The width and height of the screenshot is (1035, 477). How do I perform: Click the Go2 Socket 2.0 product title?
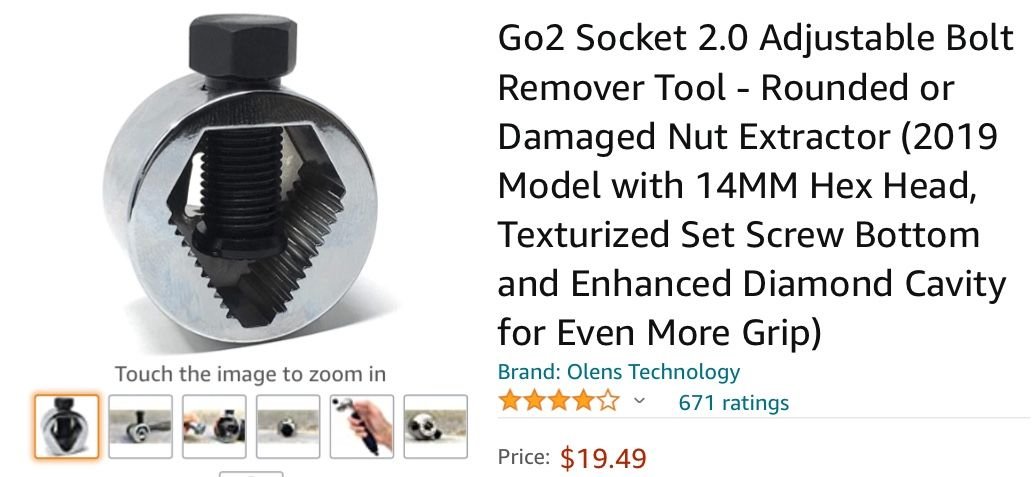point(755,186)
